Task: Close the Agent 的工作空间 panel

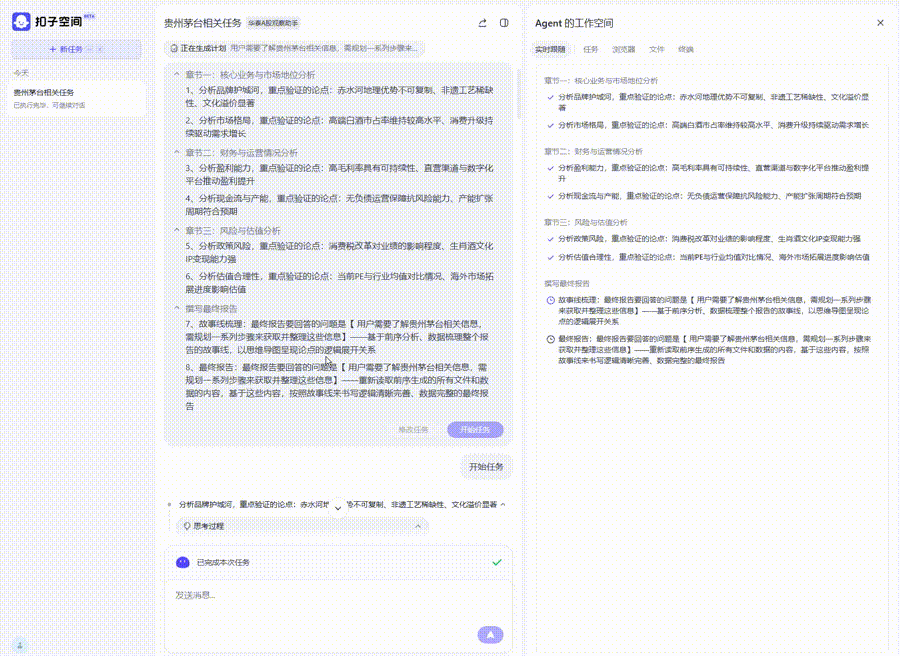Action: [880, 23]
